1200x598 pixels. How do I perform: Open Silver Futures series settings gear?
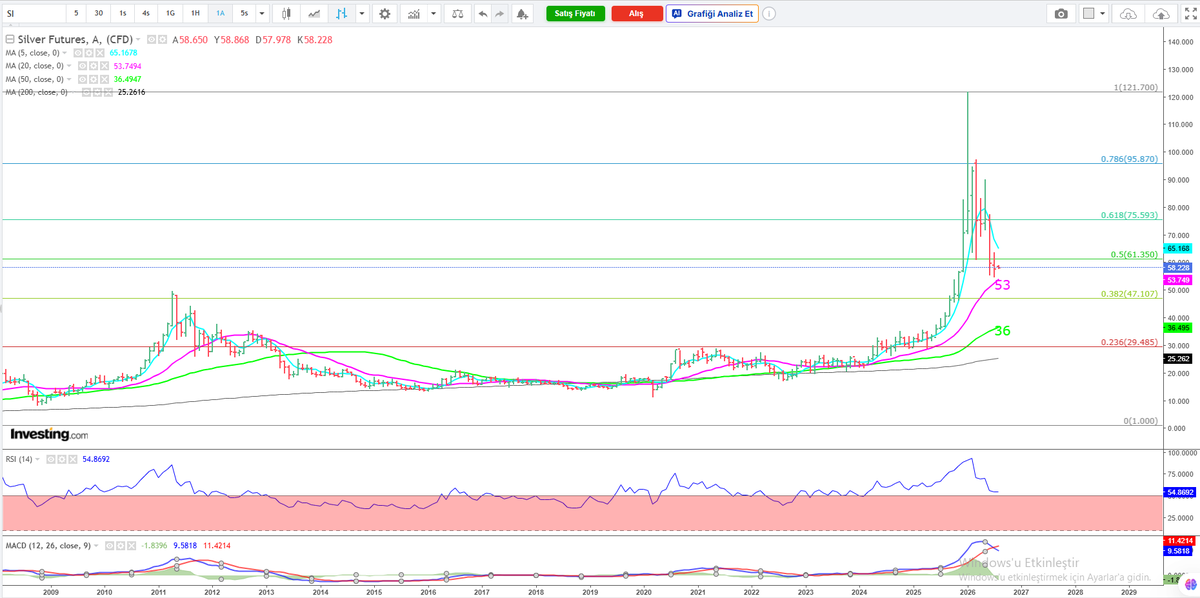tap(162, 40)
